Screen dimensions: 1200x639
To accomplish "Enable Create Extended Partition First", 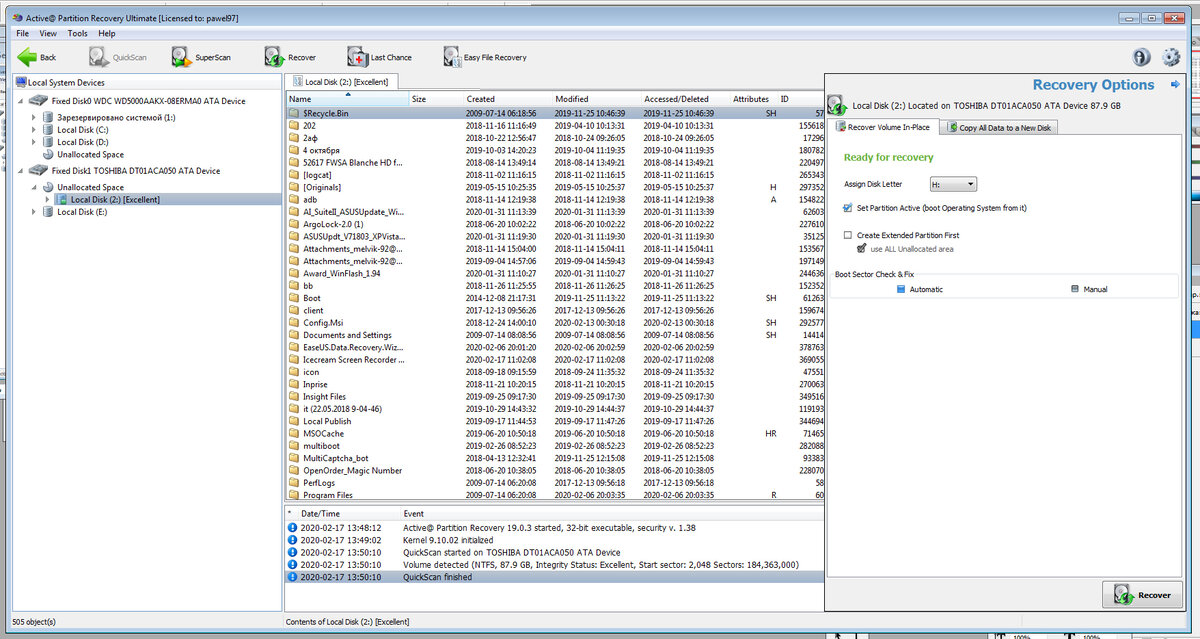I will (848, 235).
